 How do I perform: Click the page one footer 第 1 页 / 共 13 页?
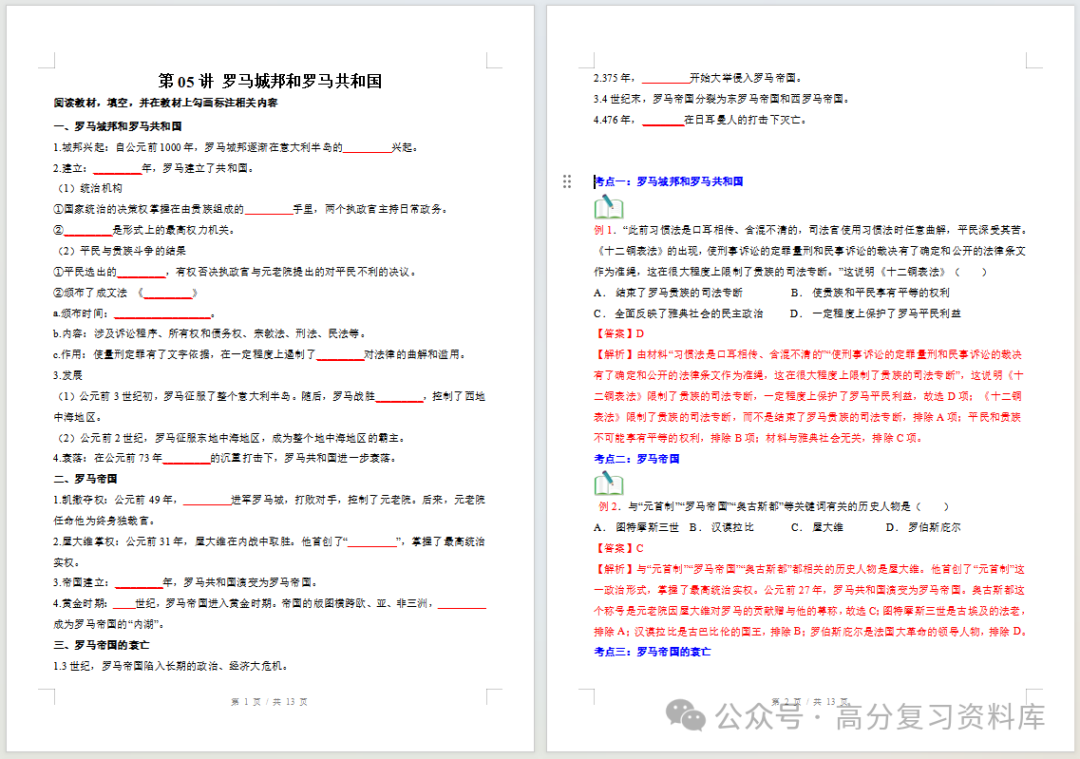pyautogui.click(x=269, y=702)
